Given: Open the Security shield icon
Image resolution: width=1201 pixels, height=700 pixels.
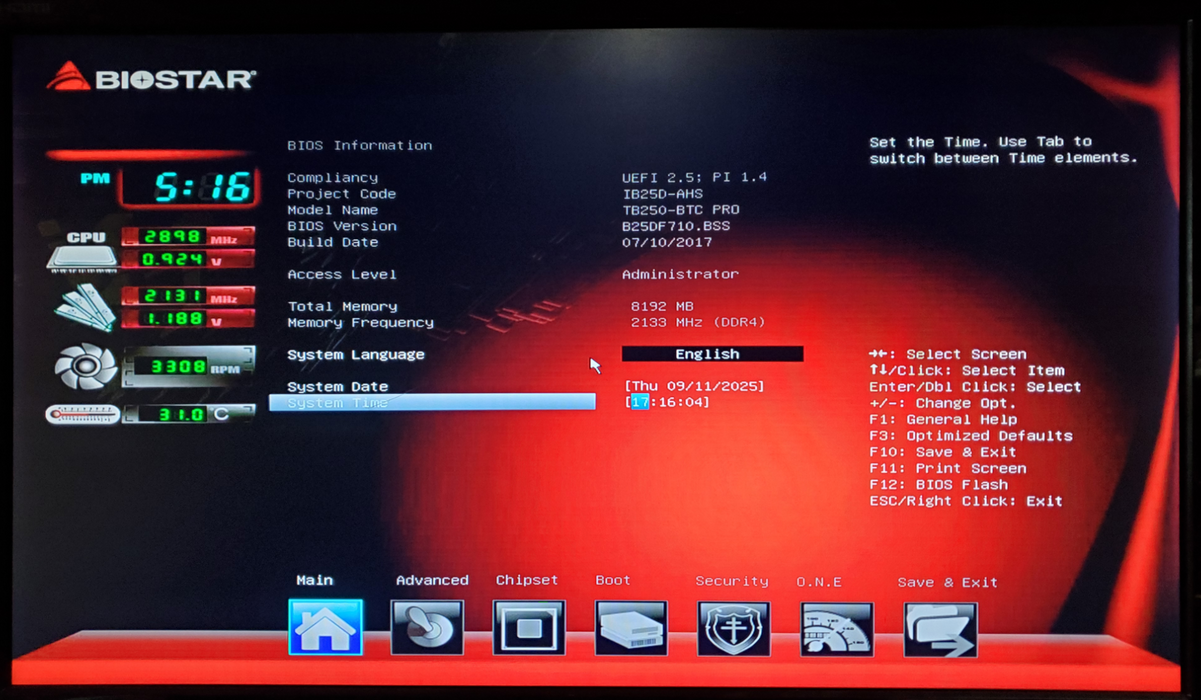Looking at the screenshot, I should (x=734, y=628).
